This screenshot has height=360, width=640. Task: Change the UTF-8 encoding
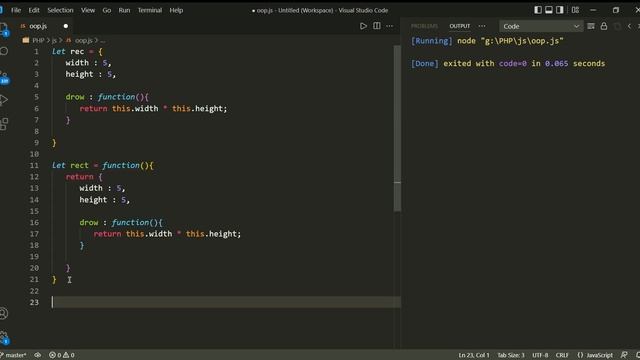(540, 355)
